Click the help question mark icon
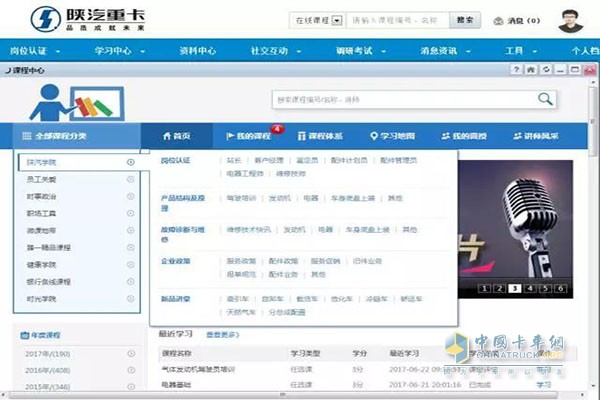This screenshot has width=600, height=400. coord(517,69)
